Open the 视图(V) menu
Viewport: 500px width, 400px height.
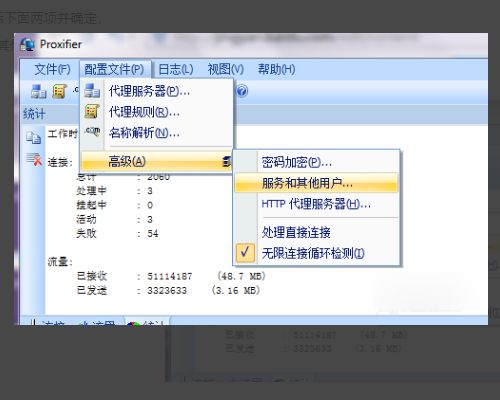226,69
